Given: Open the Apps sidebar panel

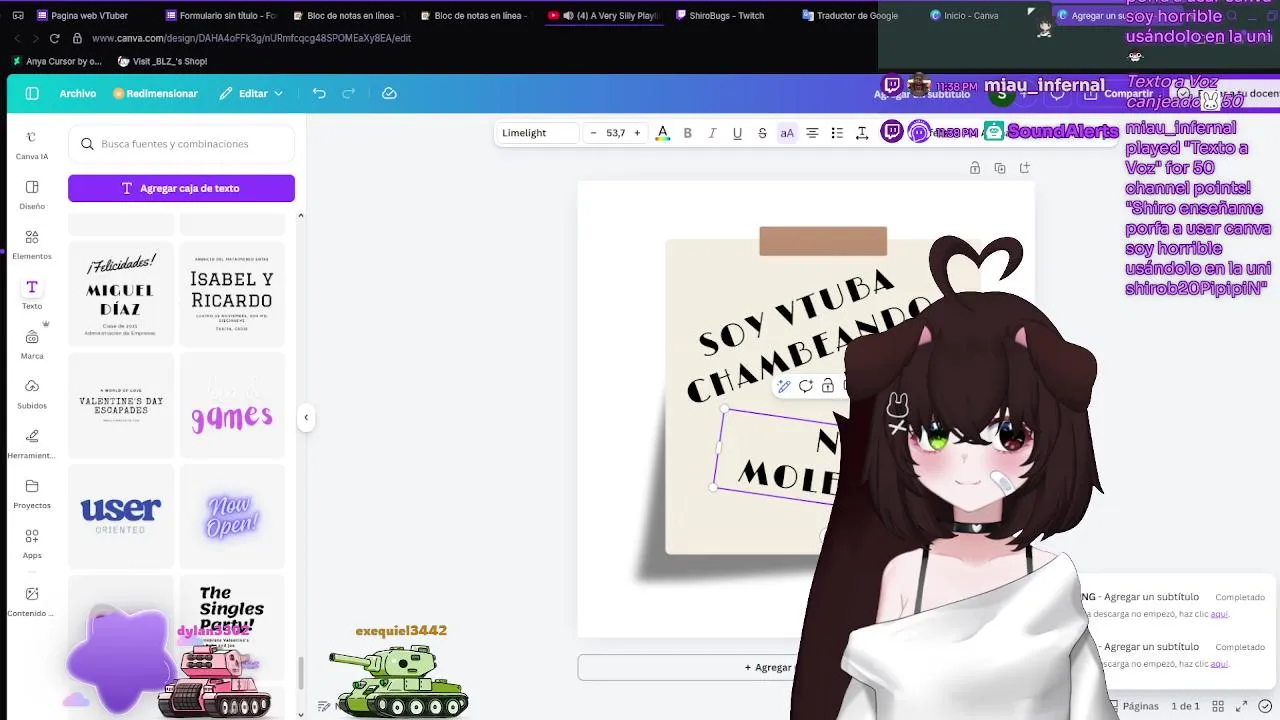Looking at the screenshot, I should click(32, 544).
